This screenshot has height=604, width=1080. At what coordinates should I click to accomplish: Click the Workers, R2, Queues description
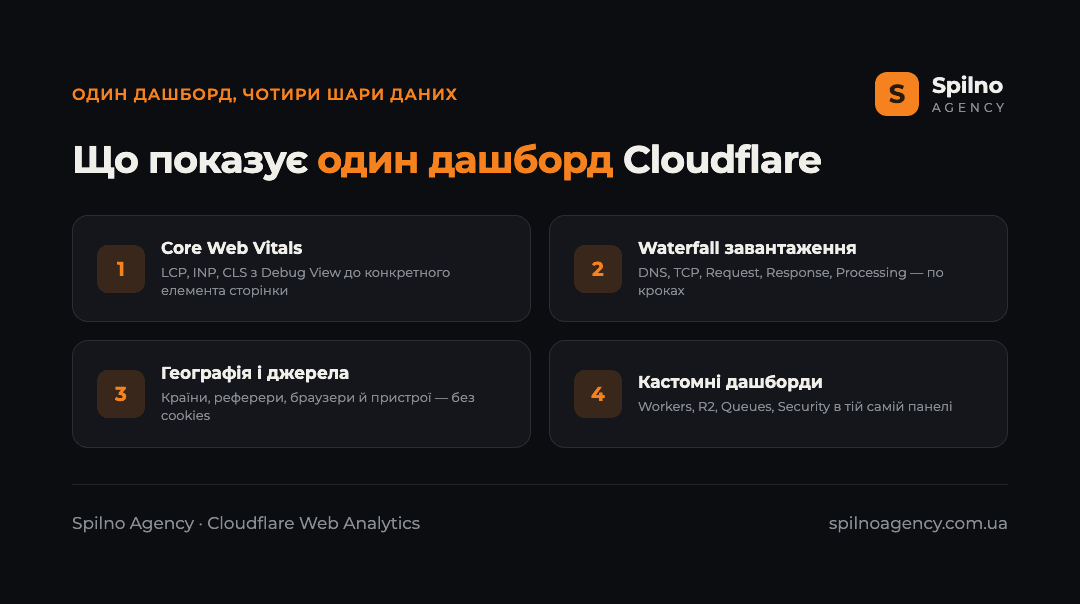795,407
